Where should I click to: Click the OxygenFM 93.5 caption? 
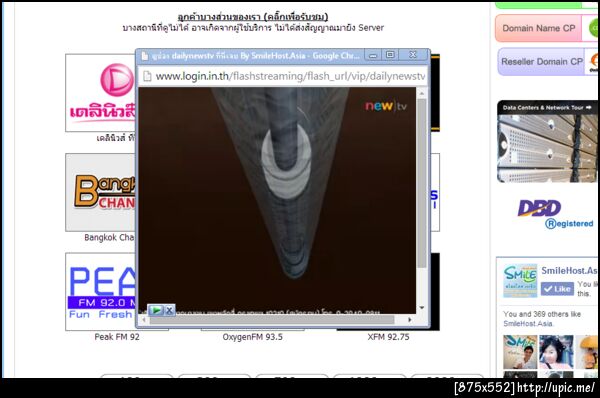coord(253,337)
